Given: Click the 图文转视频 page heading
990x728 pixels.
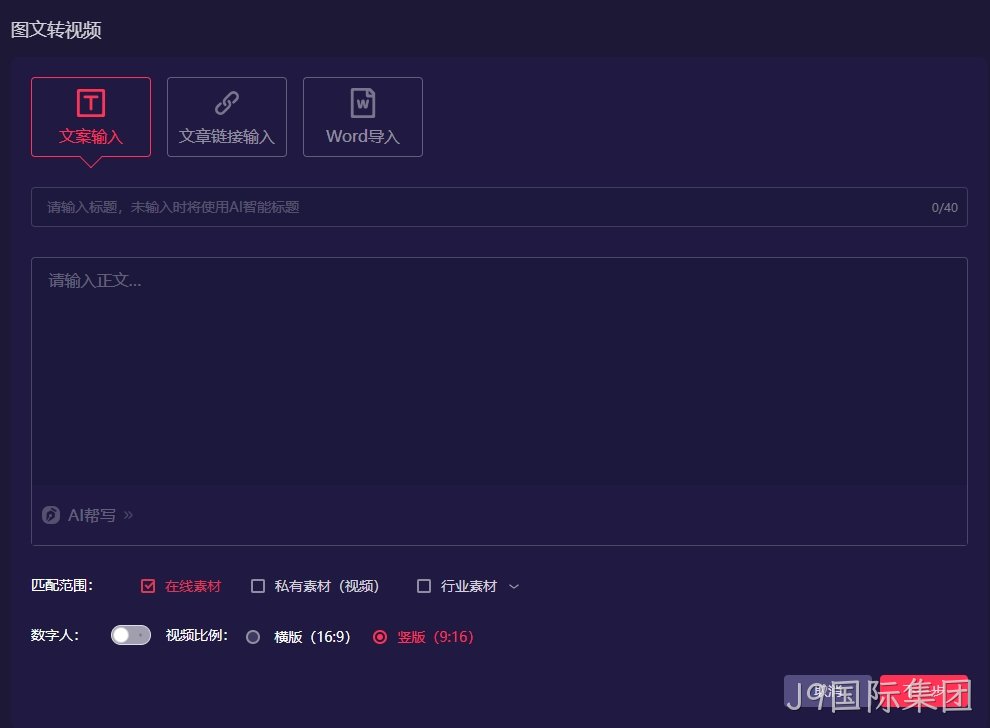Looking at the screenshot, I should click(56, 30).
